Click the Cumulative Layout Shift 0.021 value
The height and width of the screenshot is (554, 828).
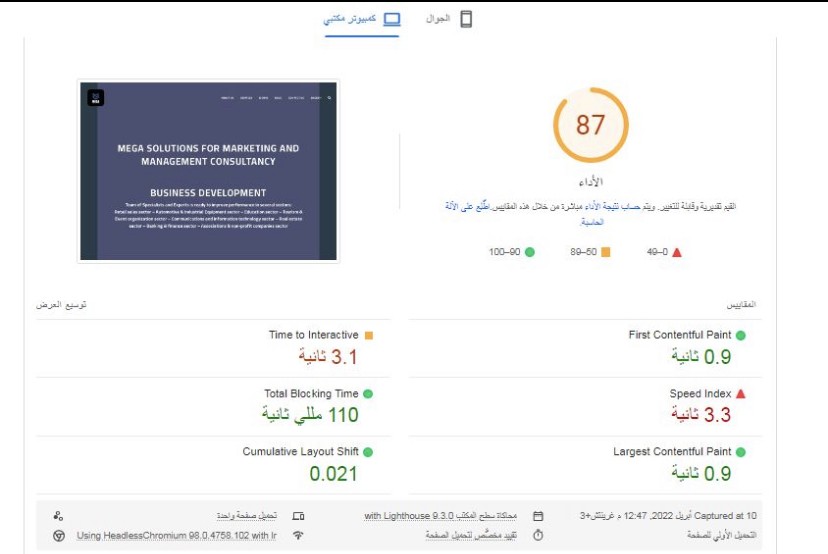[x=333, y=474]
